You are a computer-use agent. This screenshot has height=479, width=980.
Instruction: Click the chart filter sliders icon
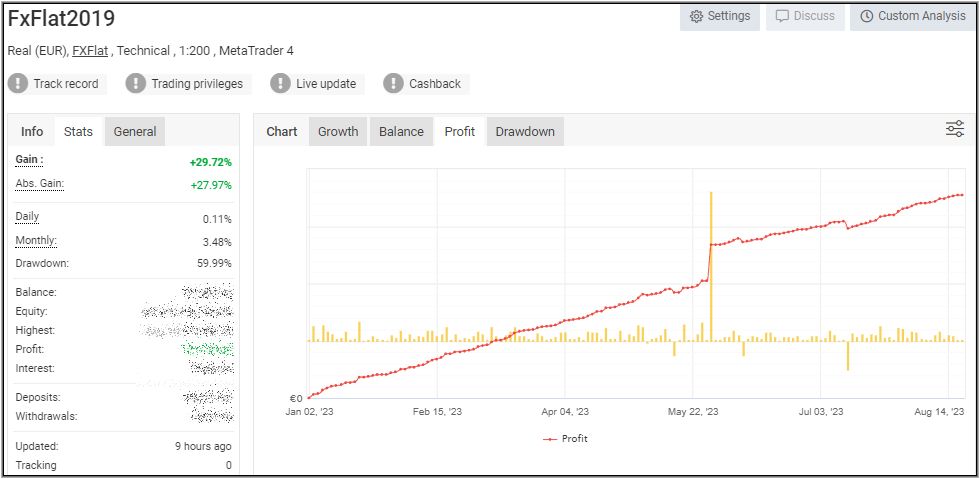click(955, 128)
